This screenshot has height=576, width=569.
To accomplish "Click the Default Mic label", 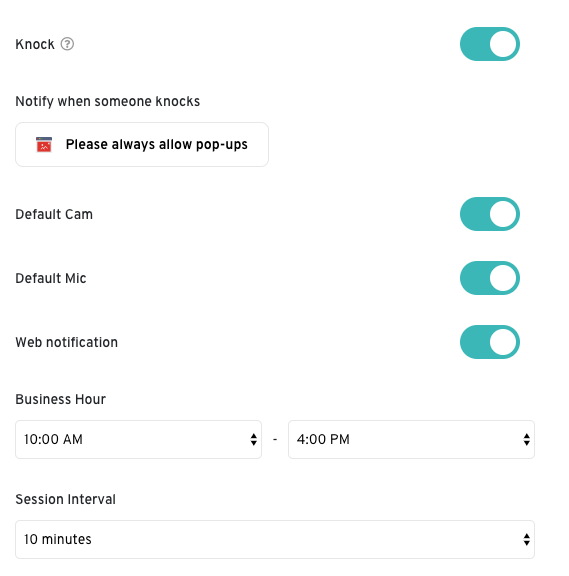I will (51, 278).
